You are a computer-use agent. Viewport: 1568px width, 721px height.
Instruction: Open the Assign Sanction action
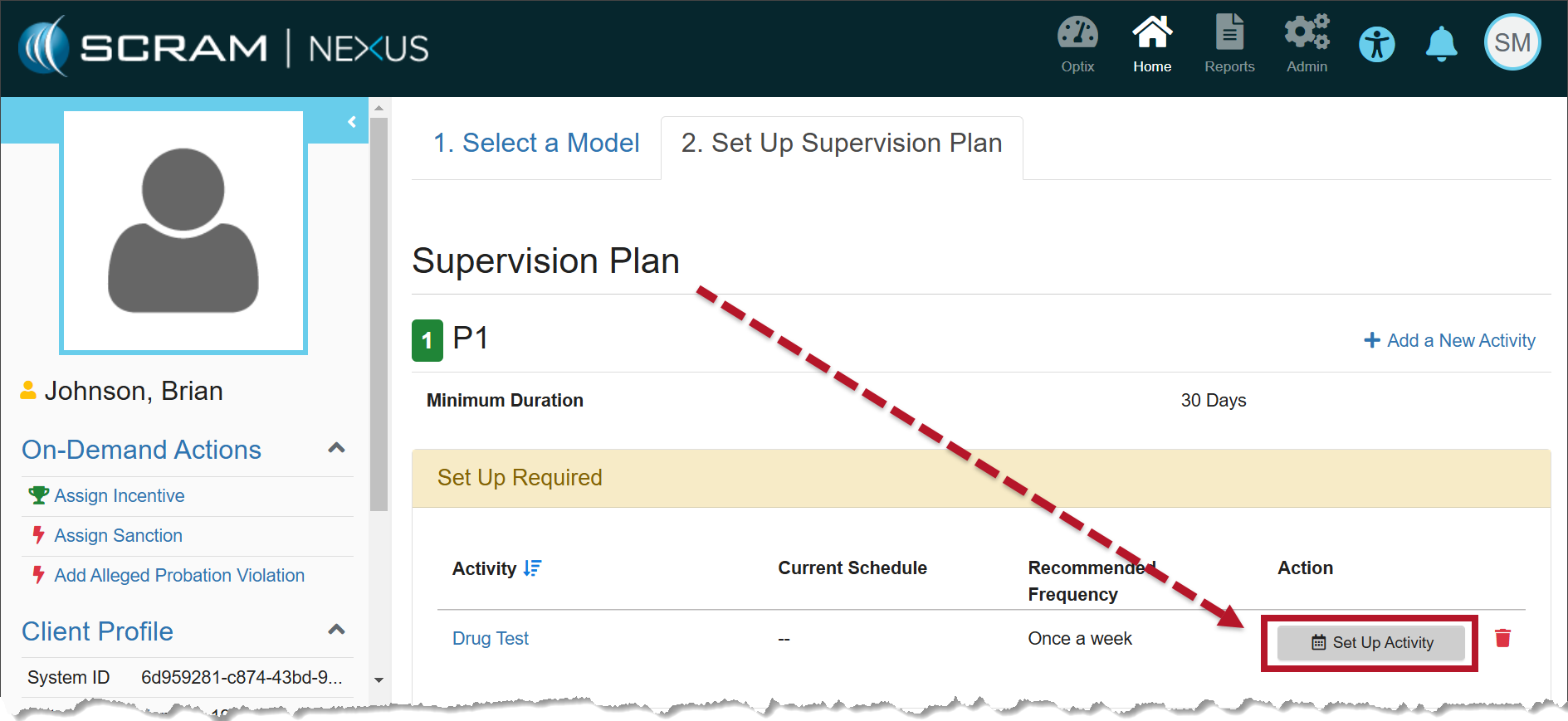(118, 536)
